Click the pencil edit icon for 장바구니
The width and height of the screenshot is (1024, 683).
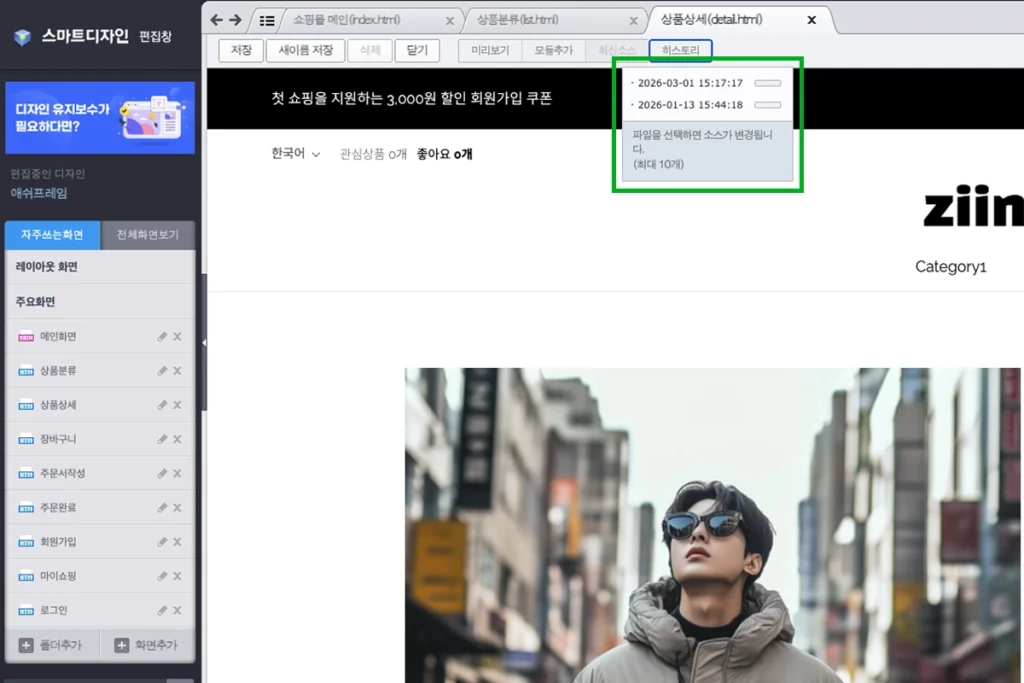(x=162, y=439)
